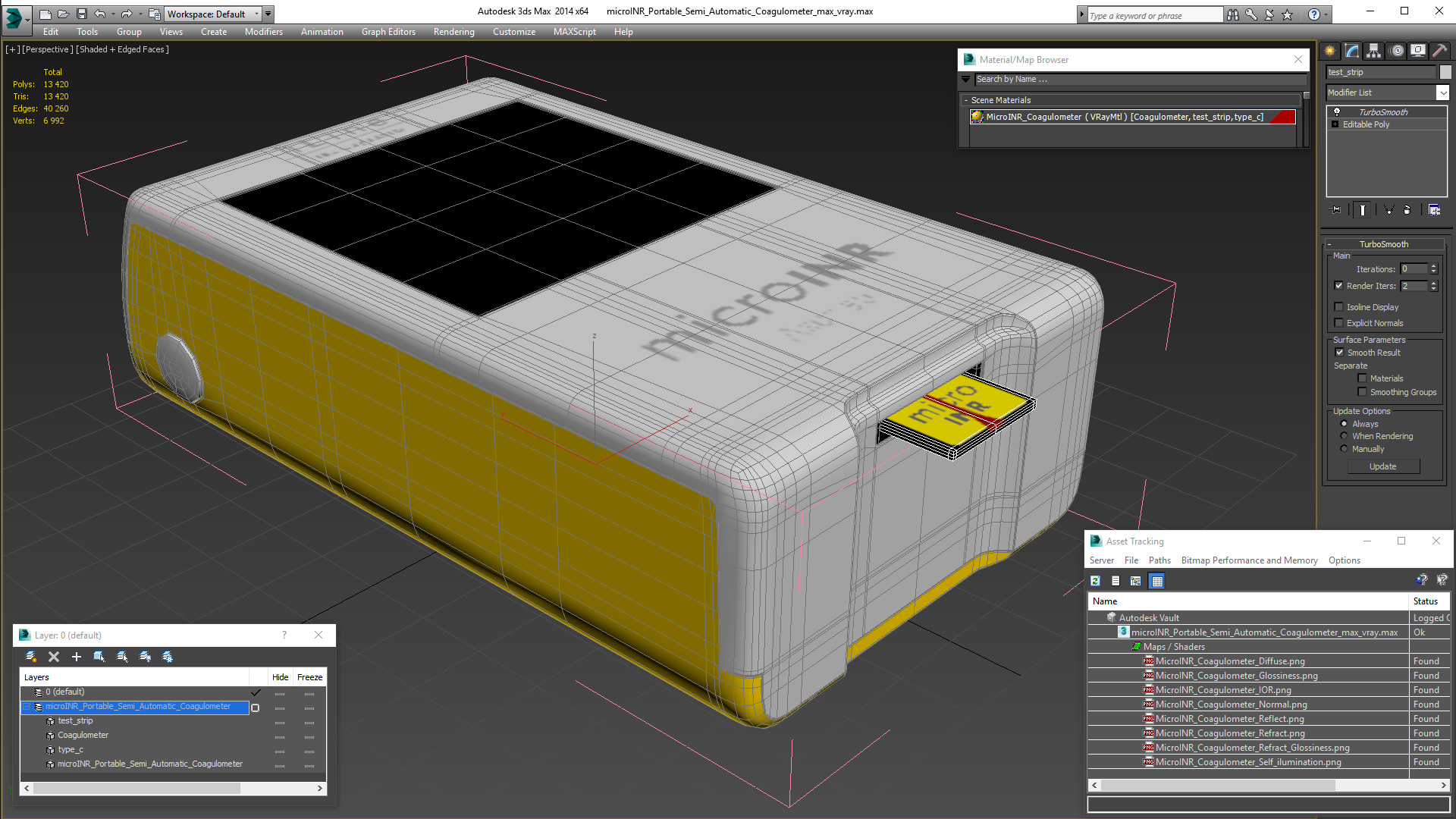This screenshot has width=1456, height=819.
Task: Open the Graph Editors menu
Action: tap(388, 32)
